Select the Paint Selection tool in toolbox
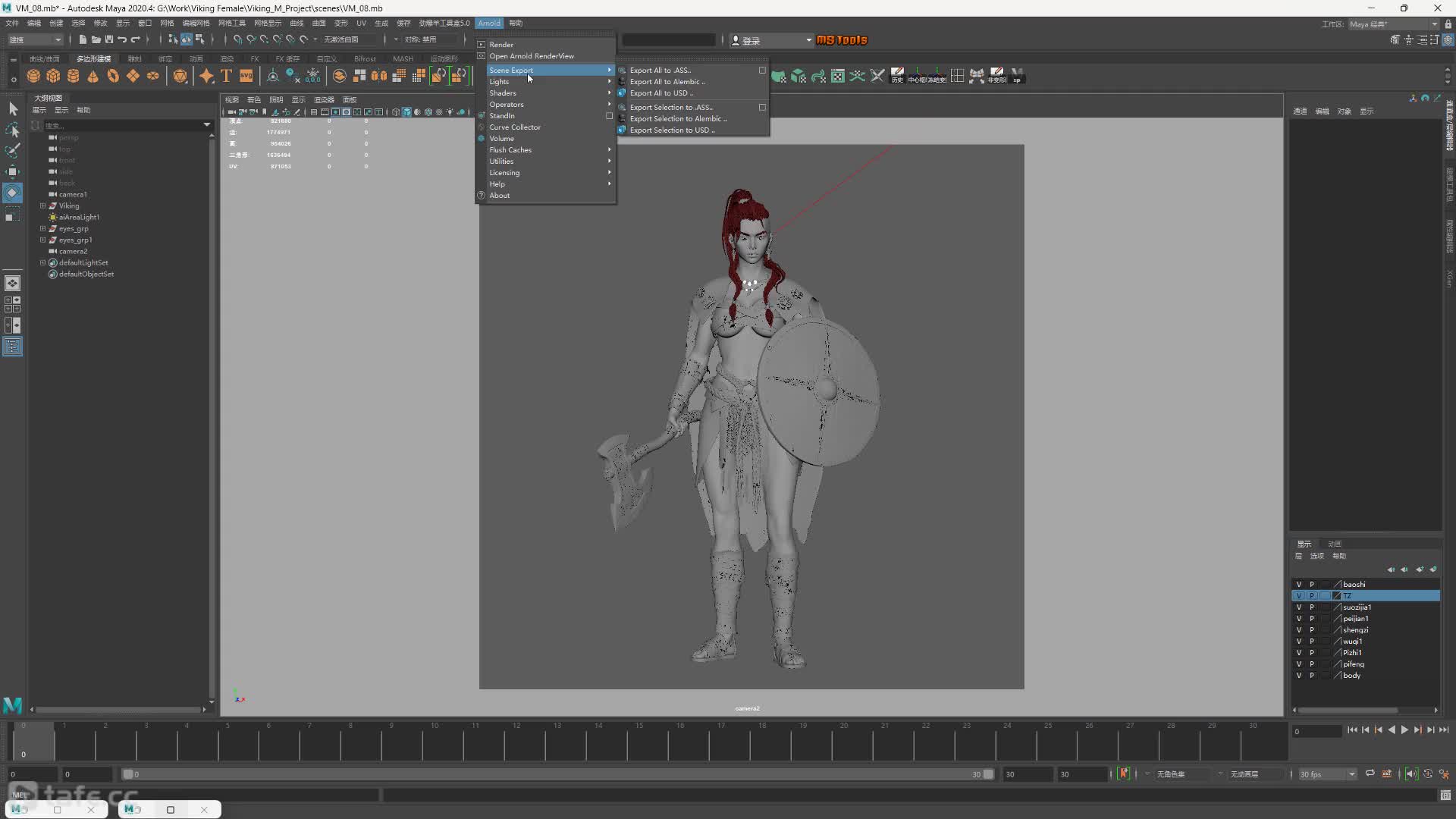The height and width of the screenshot is (819, 1456). click(13, 150)
